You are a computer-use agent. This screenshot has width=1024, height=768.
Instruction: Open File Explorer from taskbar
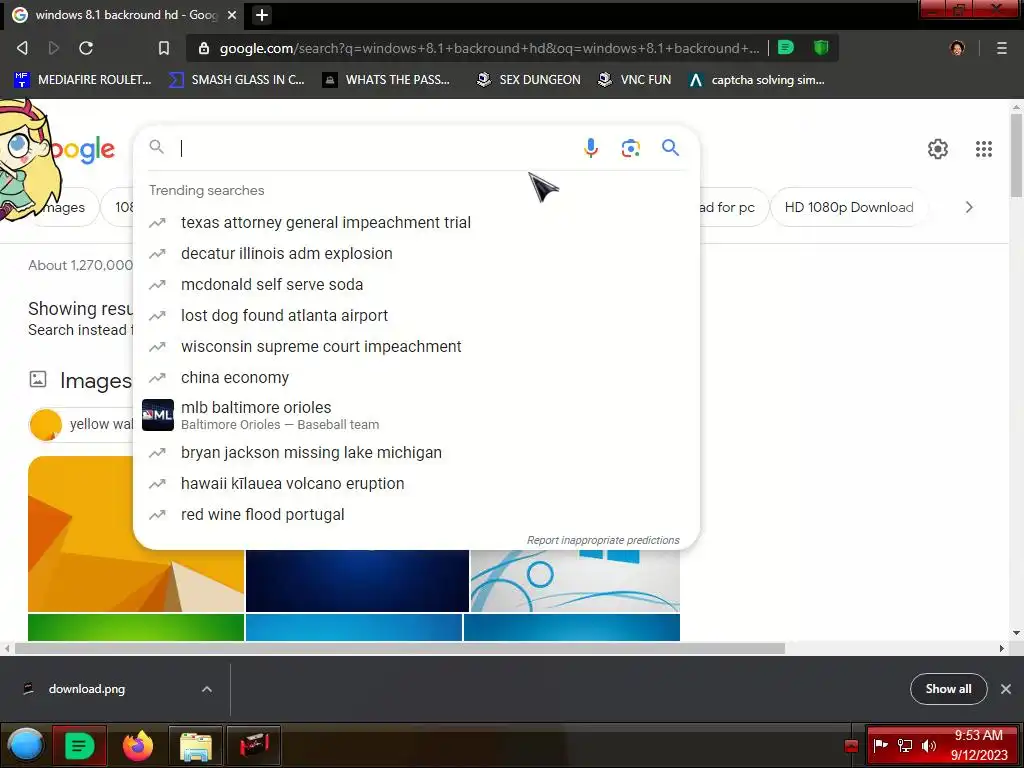195,745
